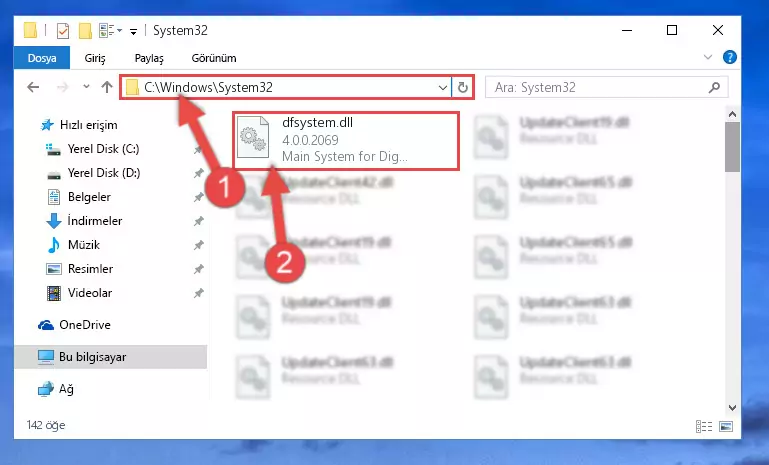Open Müzik in the sidebar
The height and width of the screenshot is (465, 769).
[84, 245]
